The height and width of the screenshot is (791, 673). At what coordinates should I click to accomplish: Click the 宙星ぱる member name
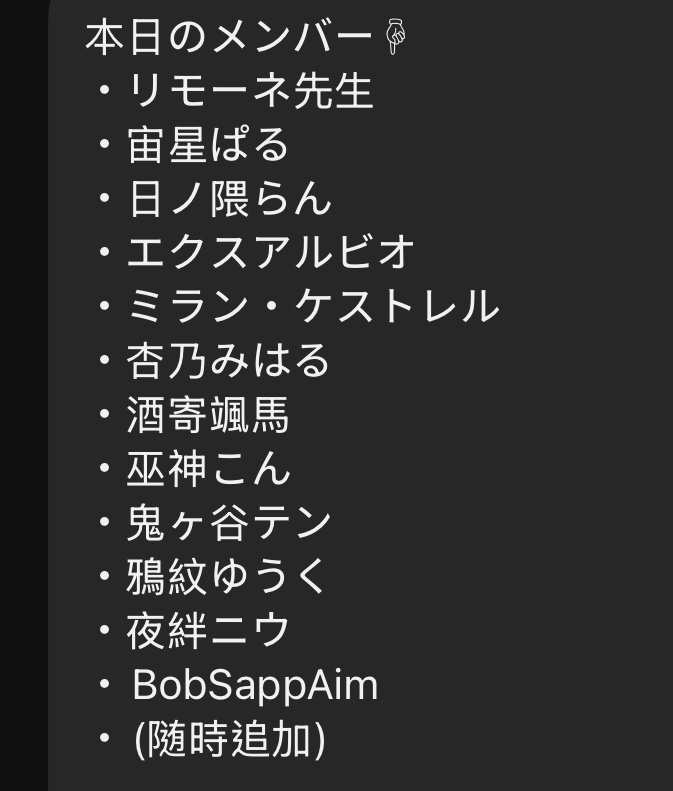(x=208, y=145)
